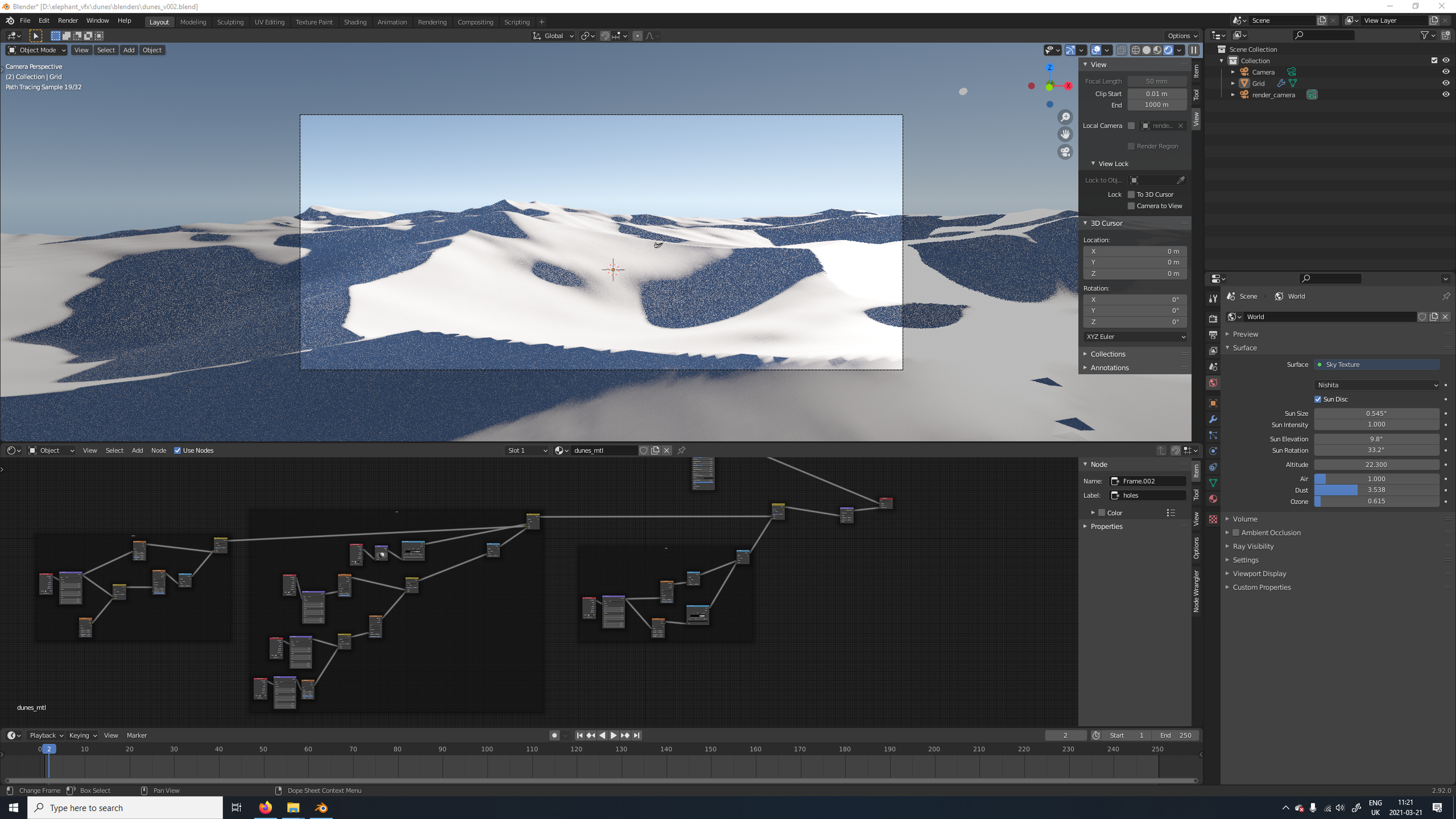
Task: Click the Sun Elevation value field
Action: click(1376, 439)
